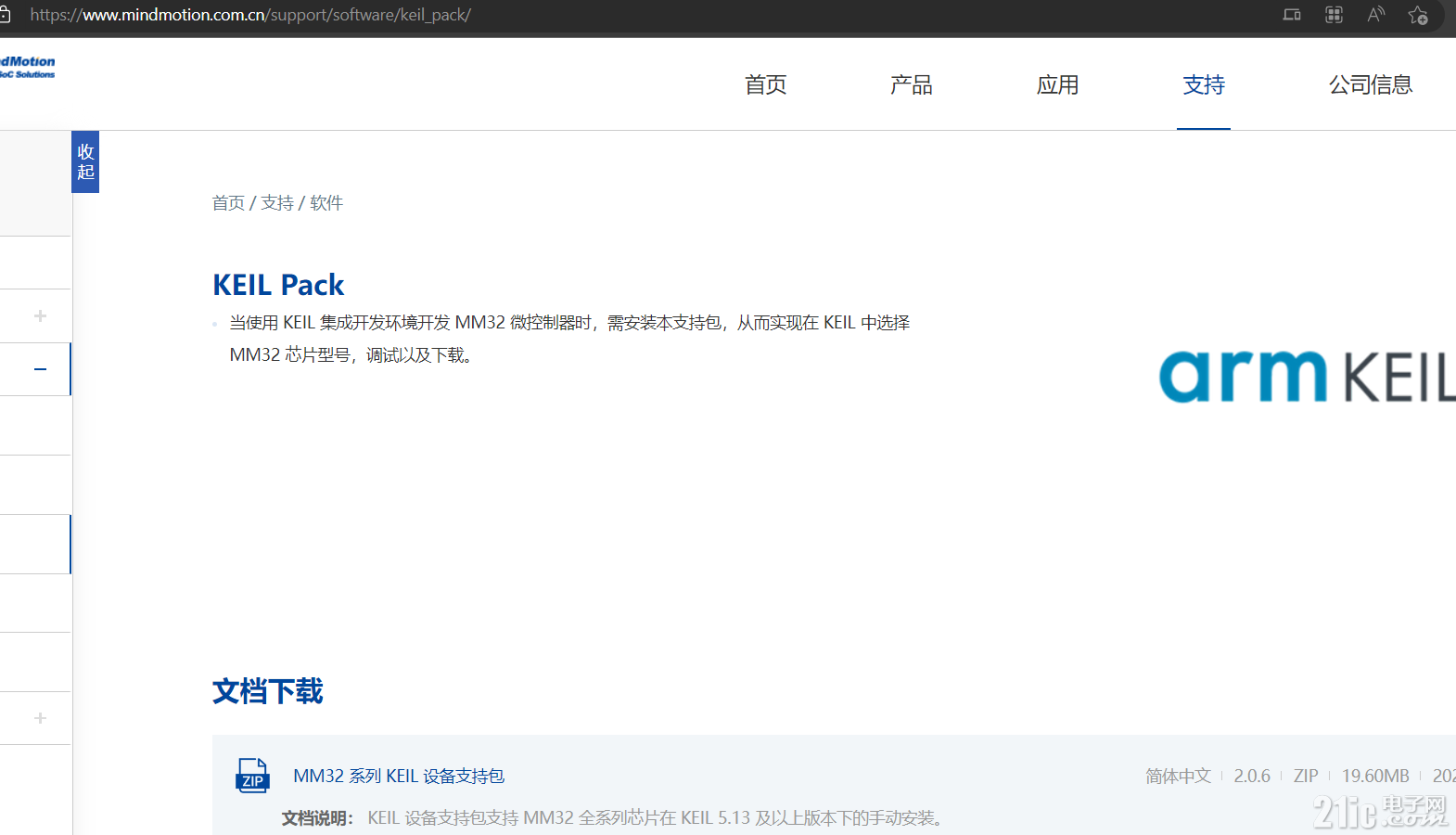Click the 首页 breadcrumb link
Viewport: 1456px width, 835px height.
click(x=228, y=202)
